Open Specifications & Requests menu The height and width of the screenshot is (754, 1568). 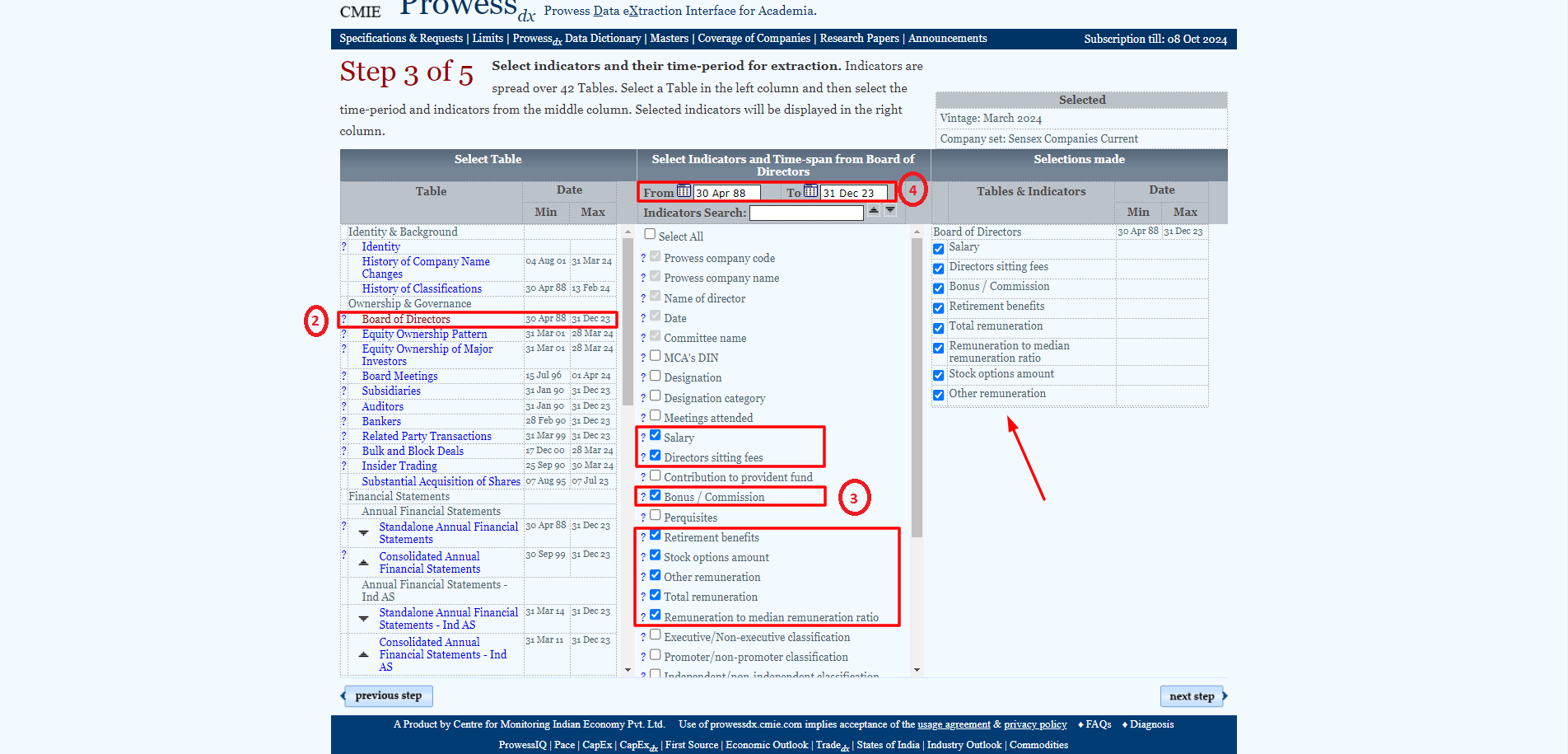coord(401,39)
